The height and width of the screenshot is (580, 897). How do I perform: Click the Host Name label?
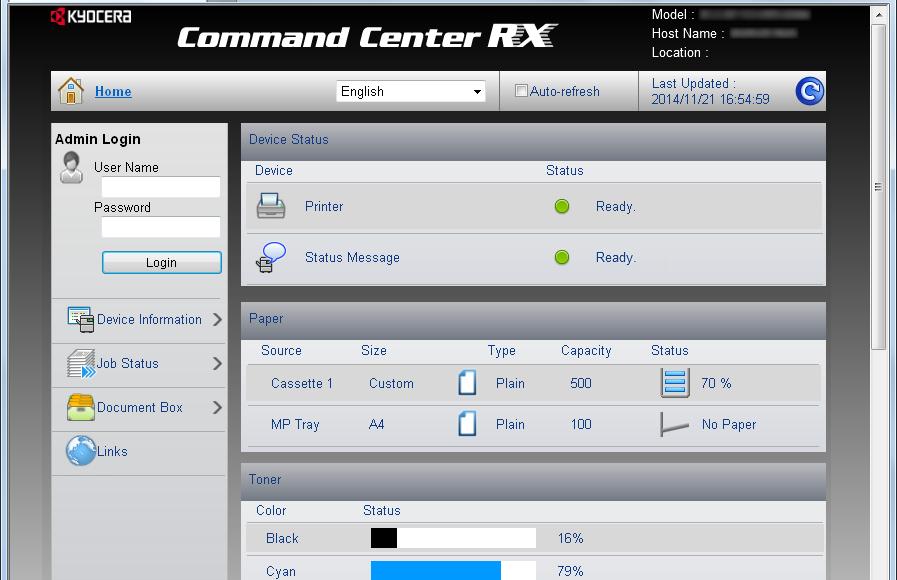pos(688,34)
